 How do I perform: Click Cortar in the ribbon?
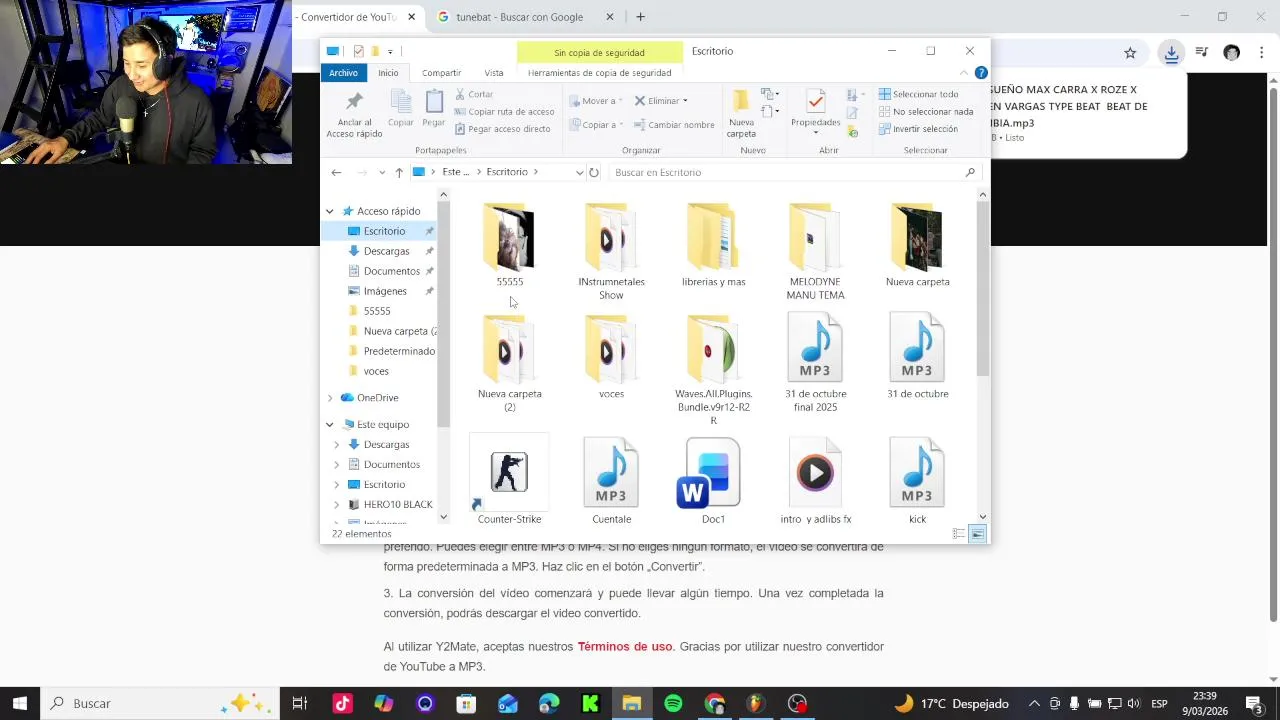pos(474,94)
